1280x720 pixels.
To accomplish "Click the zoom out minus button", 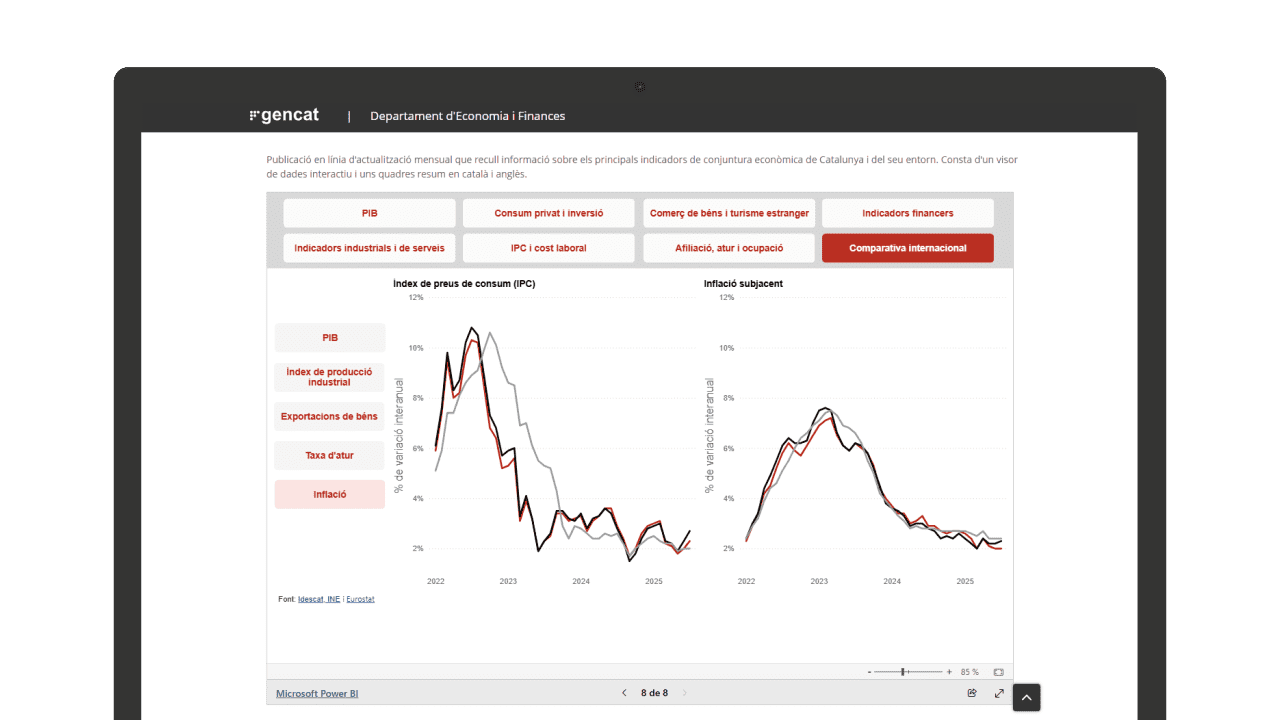I will (x=869, y=672).
